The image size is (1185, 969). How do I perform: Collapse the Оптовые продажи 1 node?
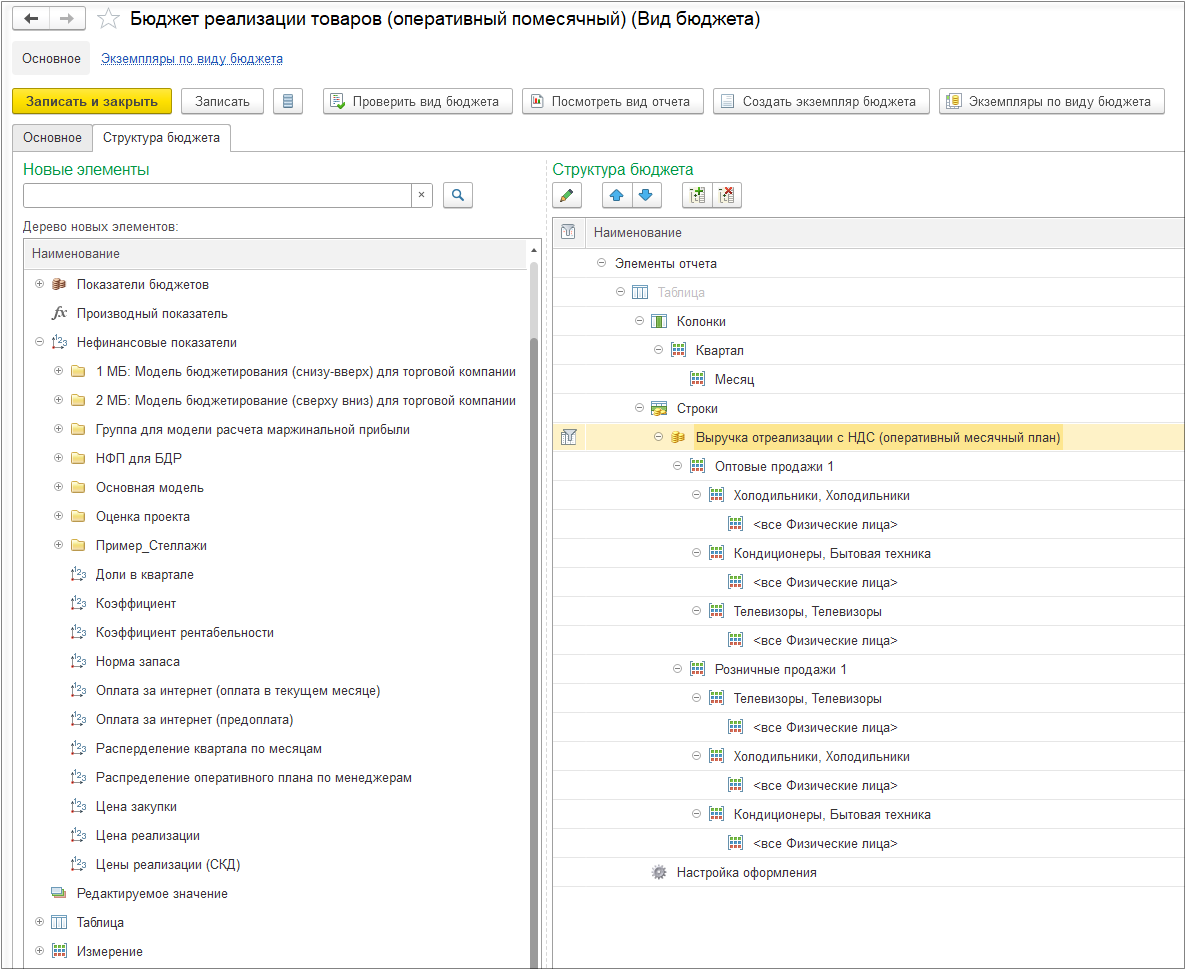pos(678,466)
